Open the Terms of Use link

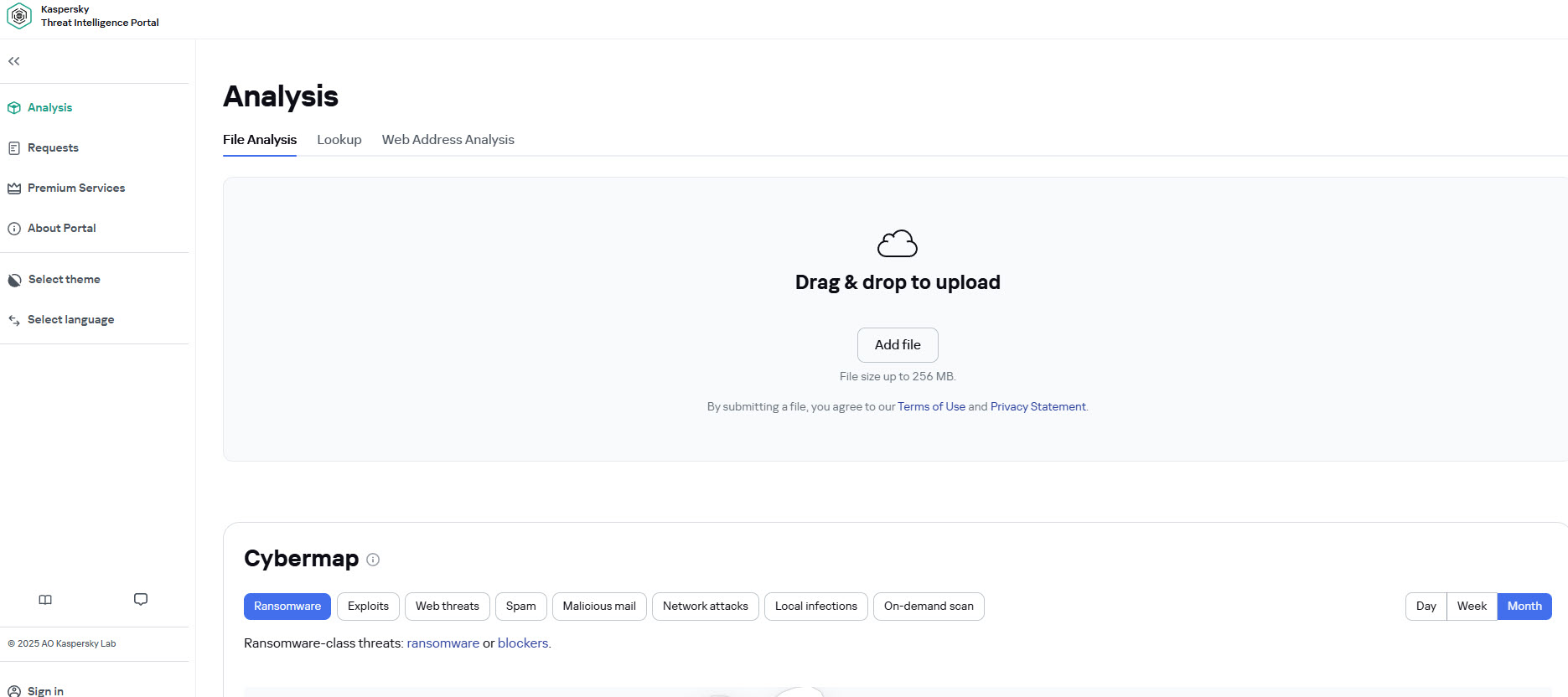tap(931, 407)
